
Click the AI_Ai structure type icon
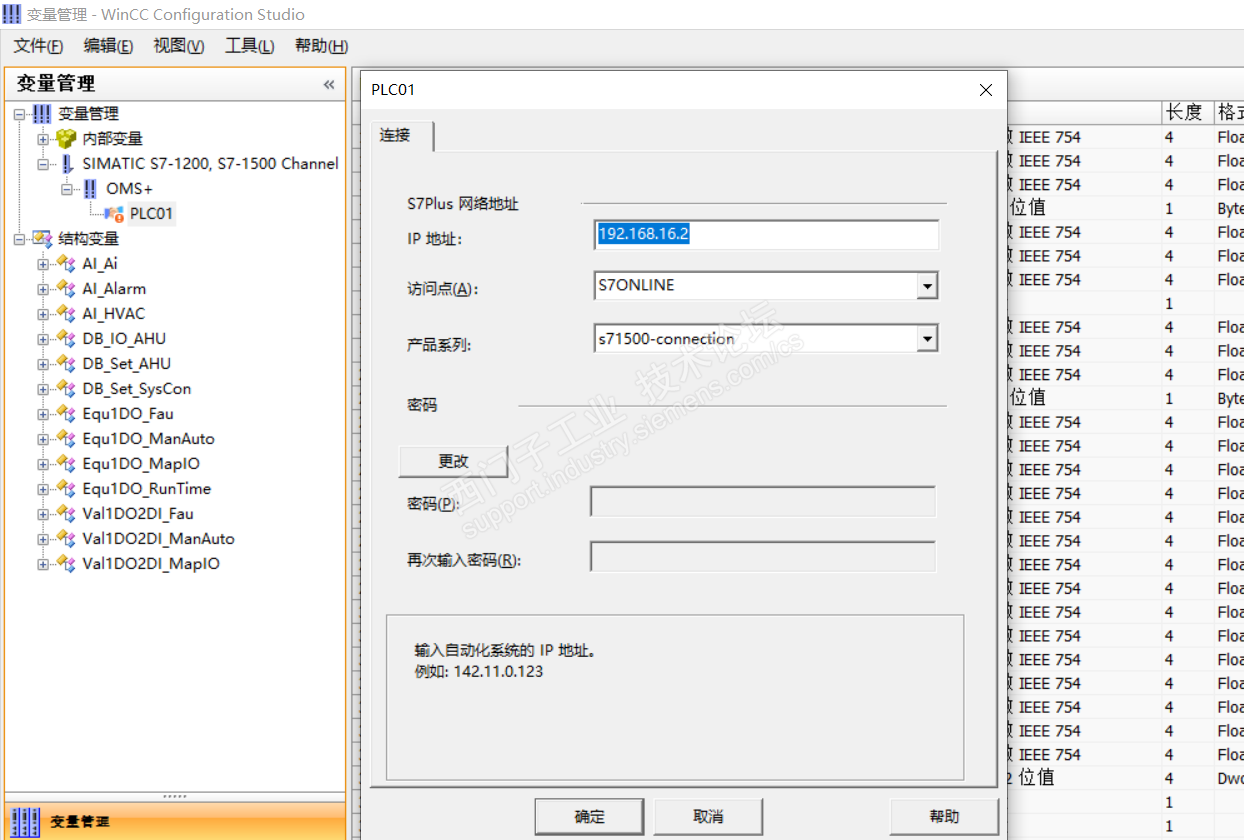click(67, 264)
